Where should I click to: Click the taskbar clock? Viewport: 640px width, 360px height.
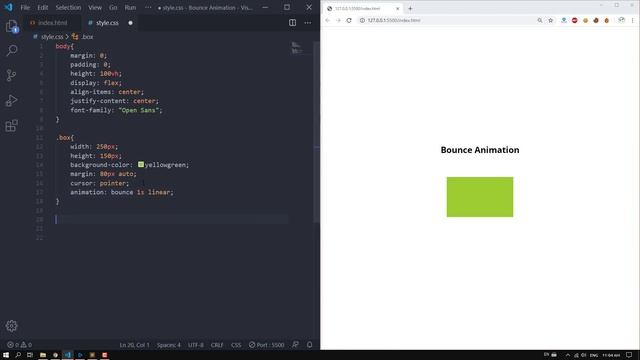(611, 355)
